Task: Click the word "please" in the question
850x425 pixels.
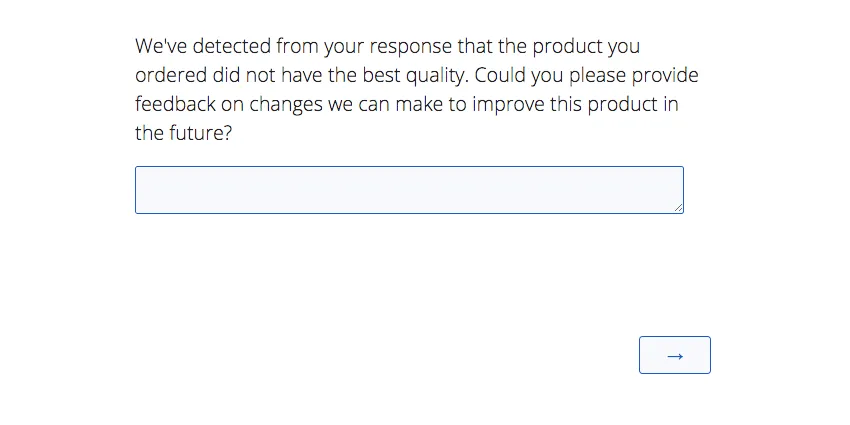Action: [596, 75]
